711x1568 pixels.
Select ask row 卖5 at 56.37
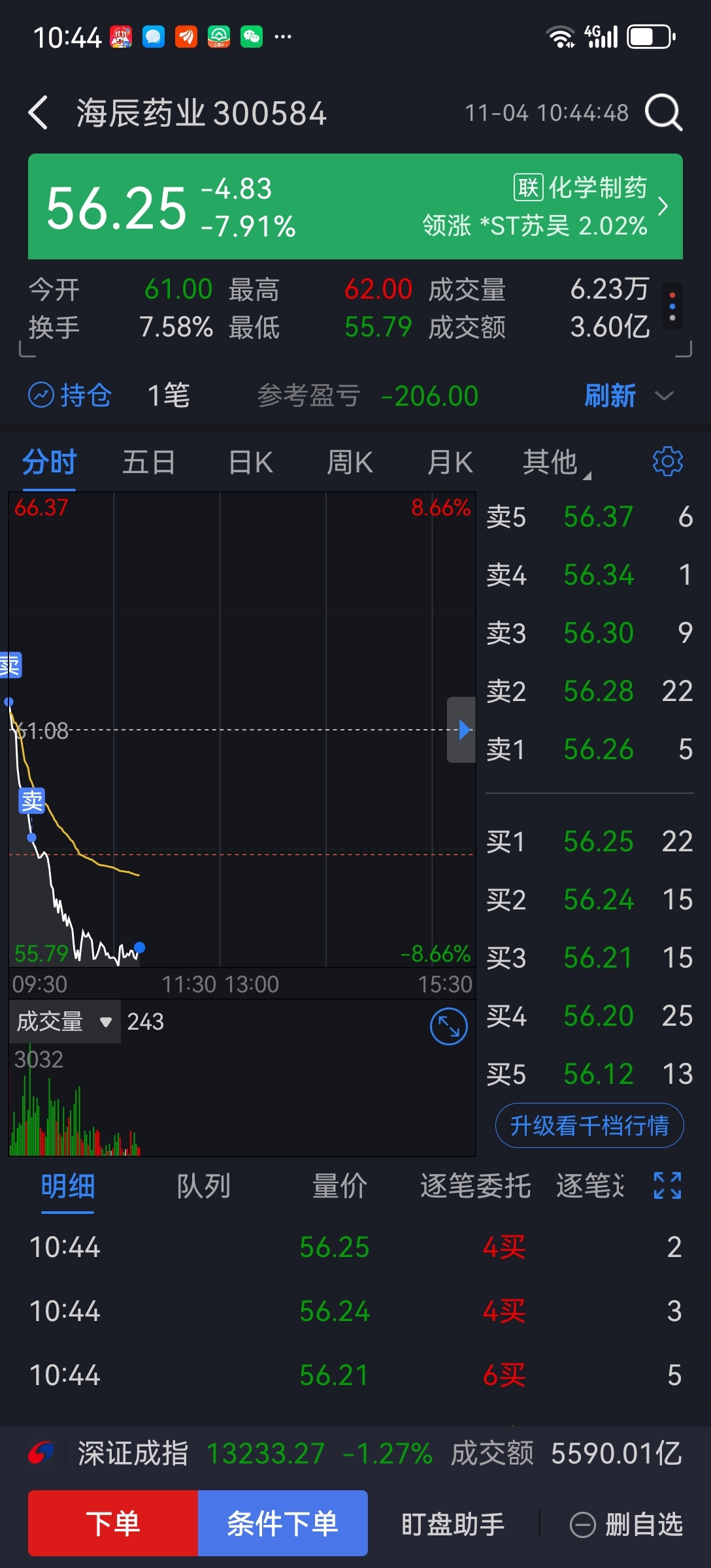pyautogui.click(x=589, y=517)
